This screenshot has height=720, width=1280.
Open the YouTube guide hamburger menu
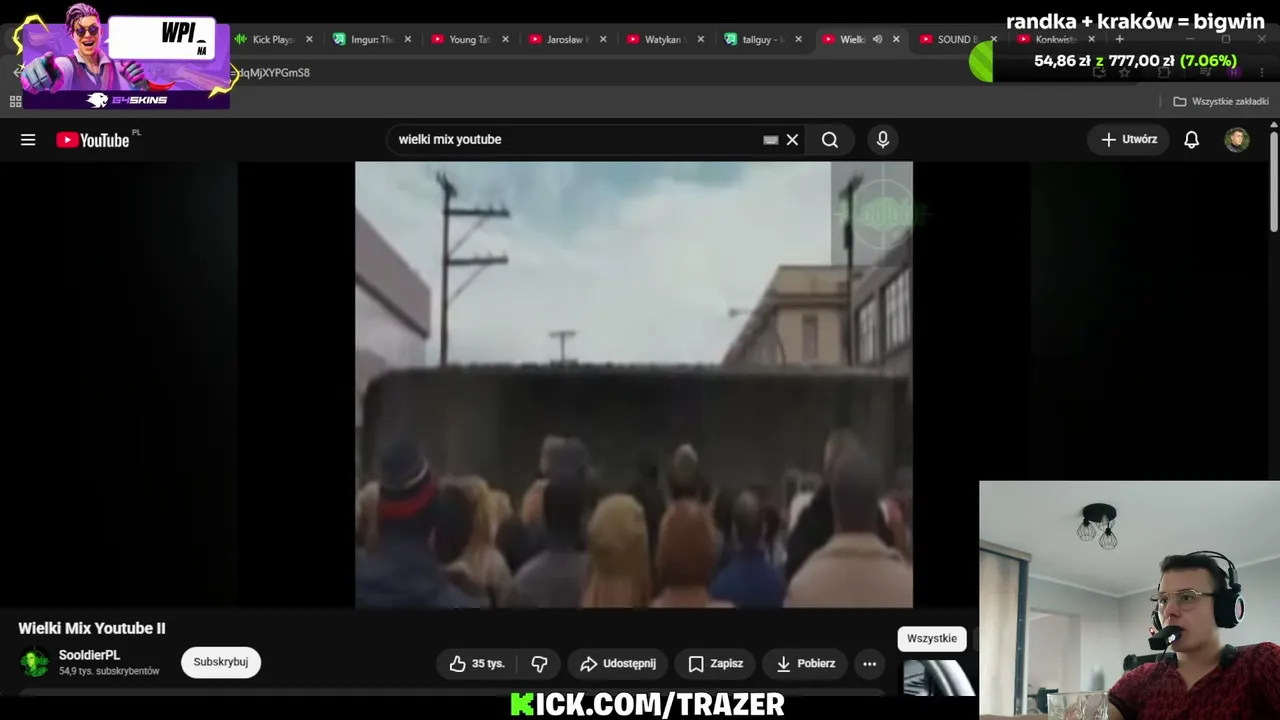click(x=28, y=140)
